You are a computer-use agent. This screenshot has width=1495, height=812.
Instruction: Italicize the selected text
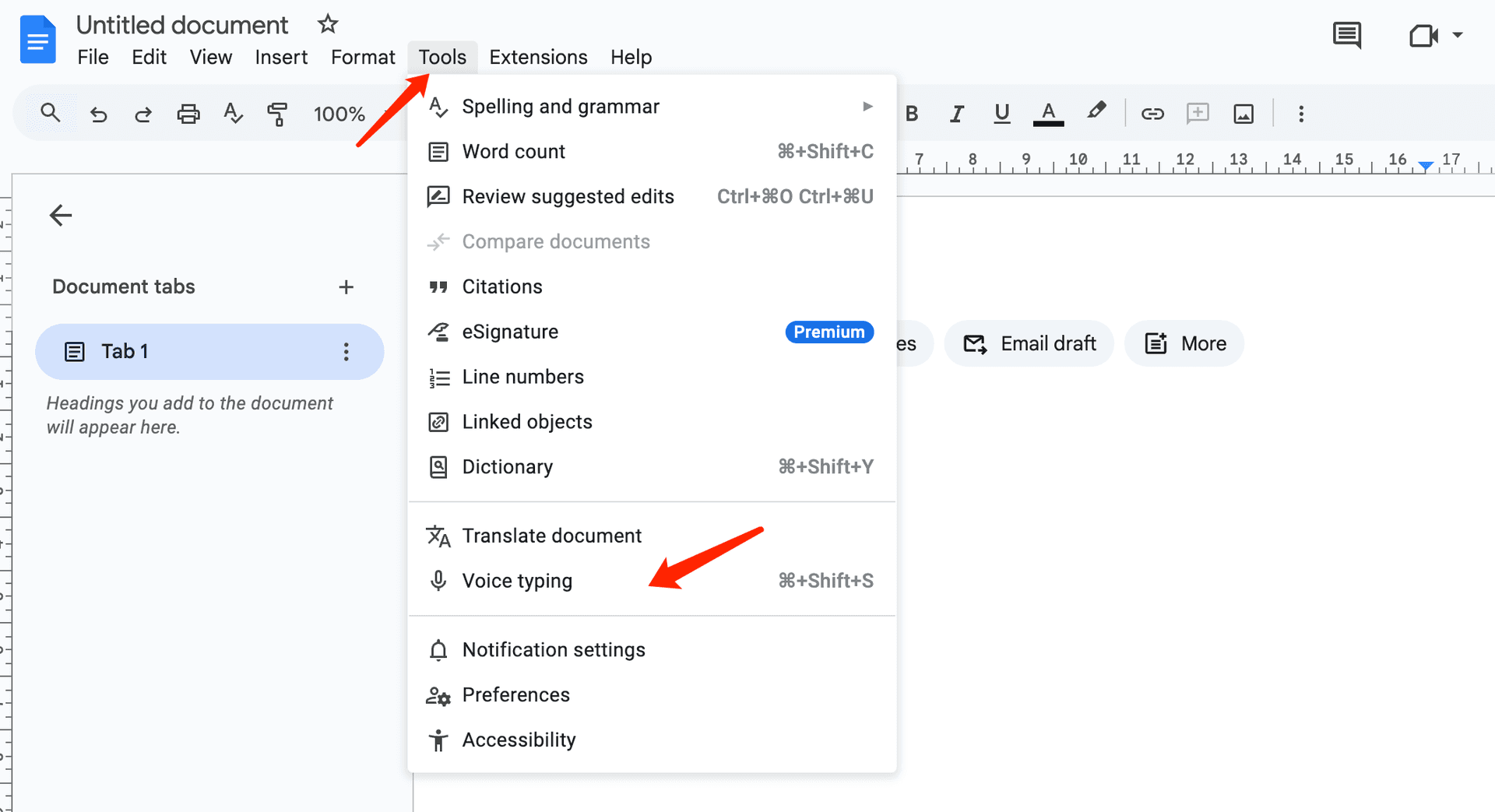(956, 113)
